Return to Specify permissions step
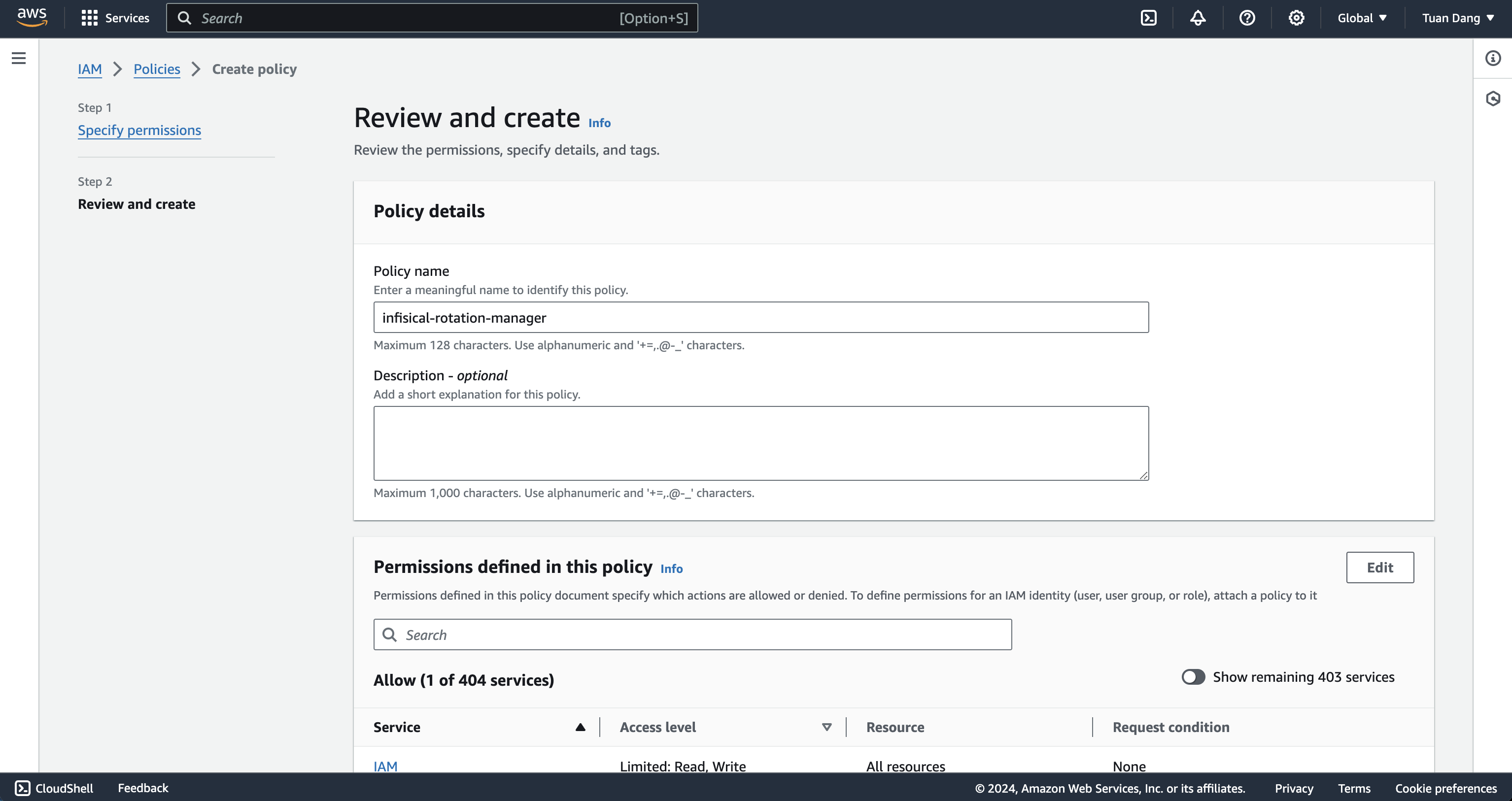Screen dimensions: 1512x801 (x=139, y=130)
